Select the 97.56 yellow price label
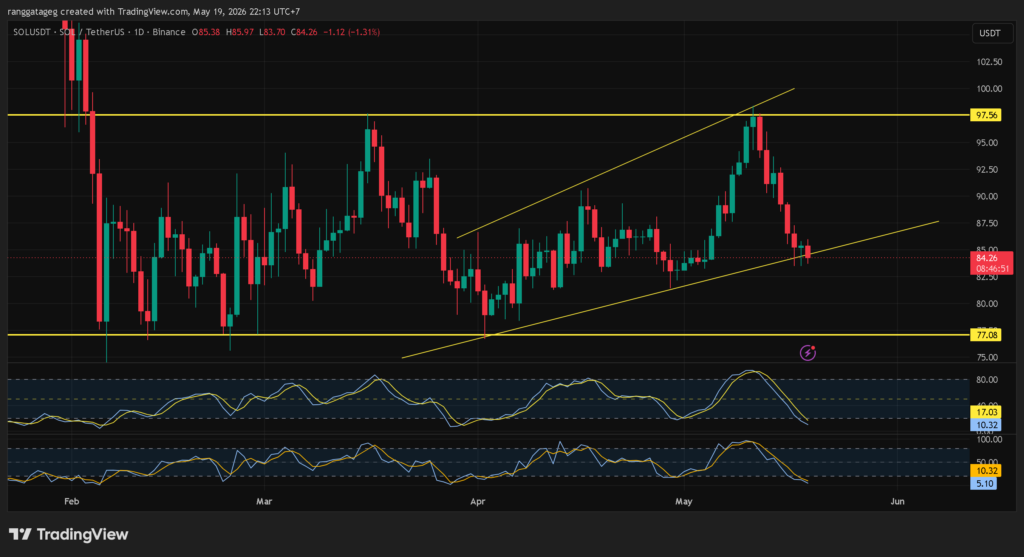This screenshot has width=1024, height=557. coord(986,115)
